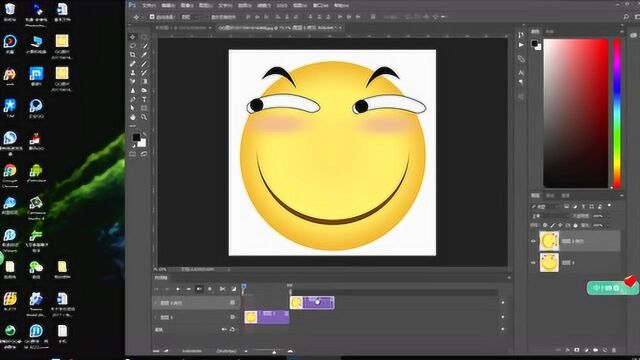Select the Lasso tool
Image resolution: width=640 pixels, height=360 pixels.
tap(132, 46)
